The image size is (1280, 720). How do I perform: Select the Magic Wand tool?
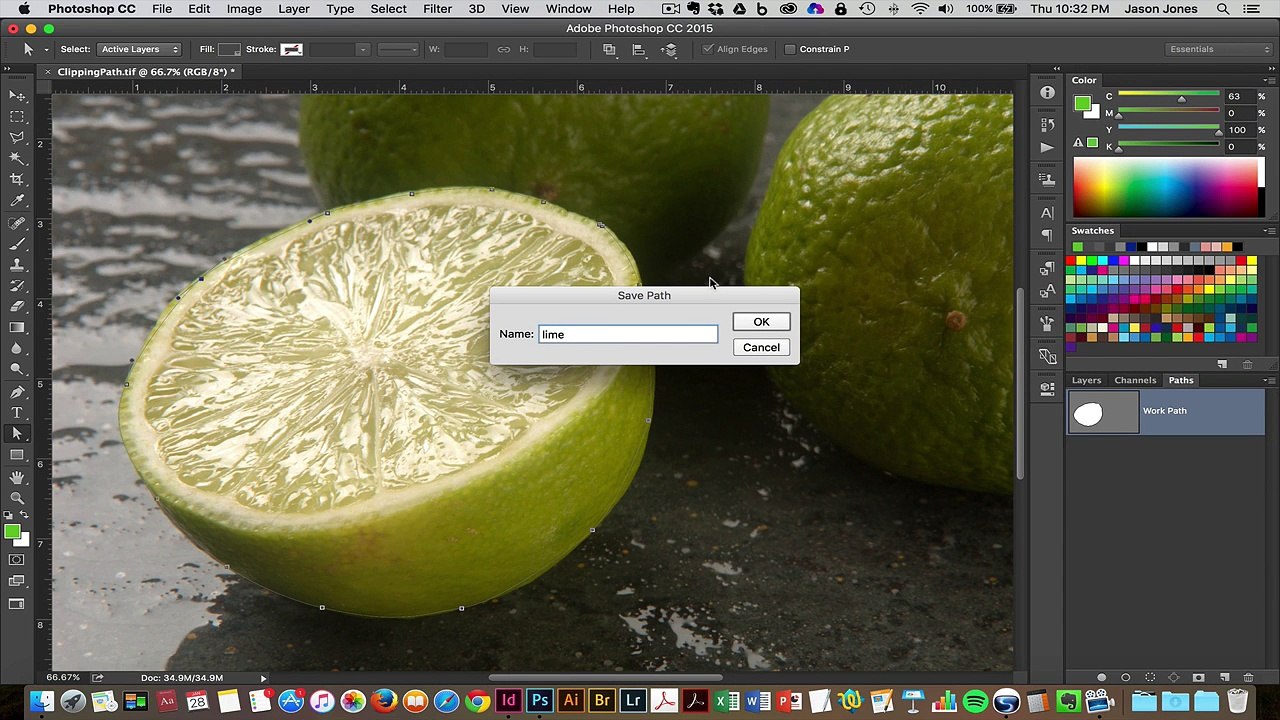(x=17, y=159)
